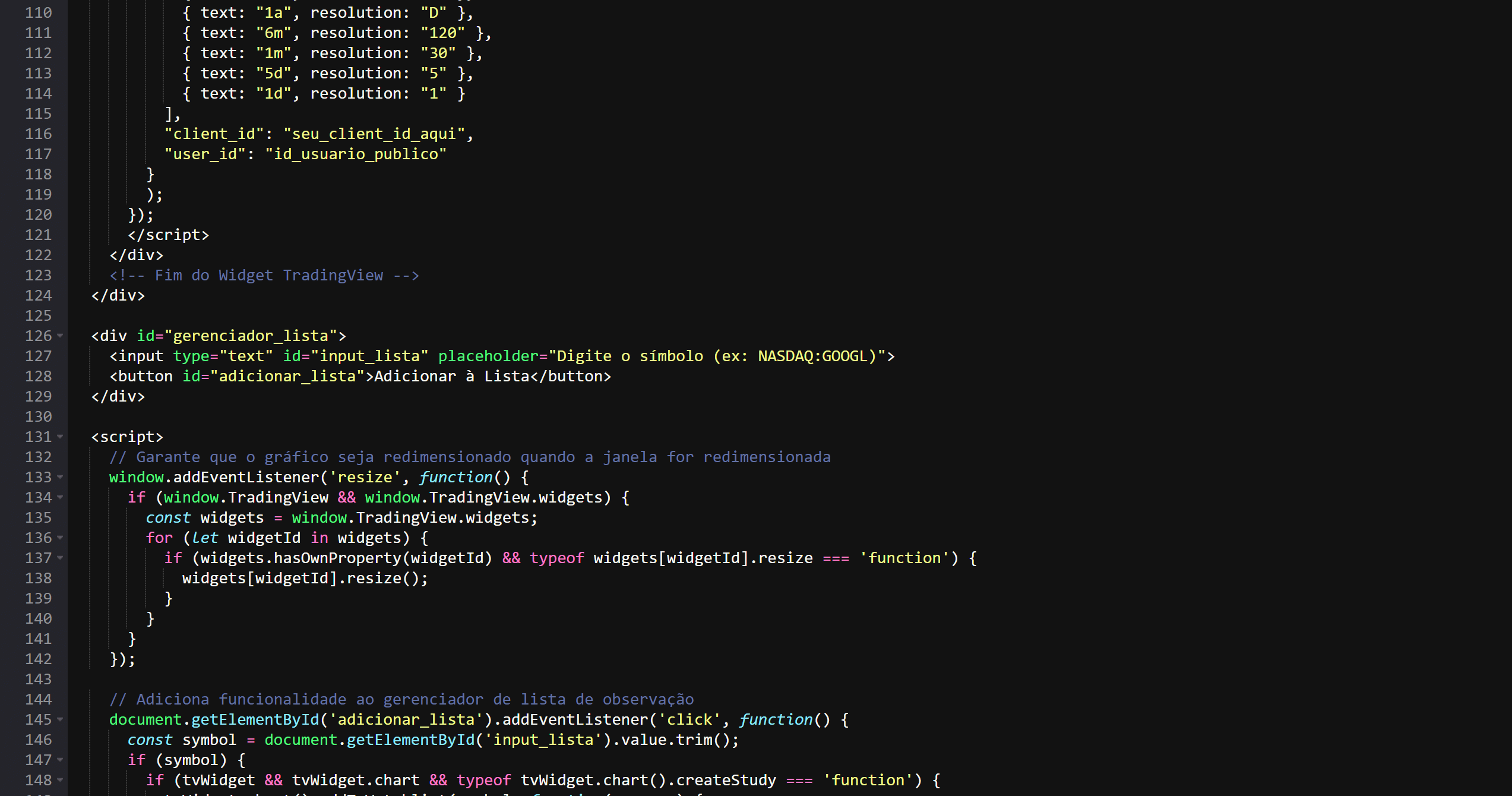Click the "adicionar_lista" id on line 128
Image resolution: width=1512 pixels, height=796 pixels.
pyautogui.click(x=287, y=377)
